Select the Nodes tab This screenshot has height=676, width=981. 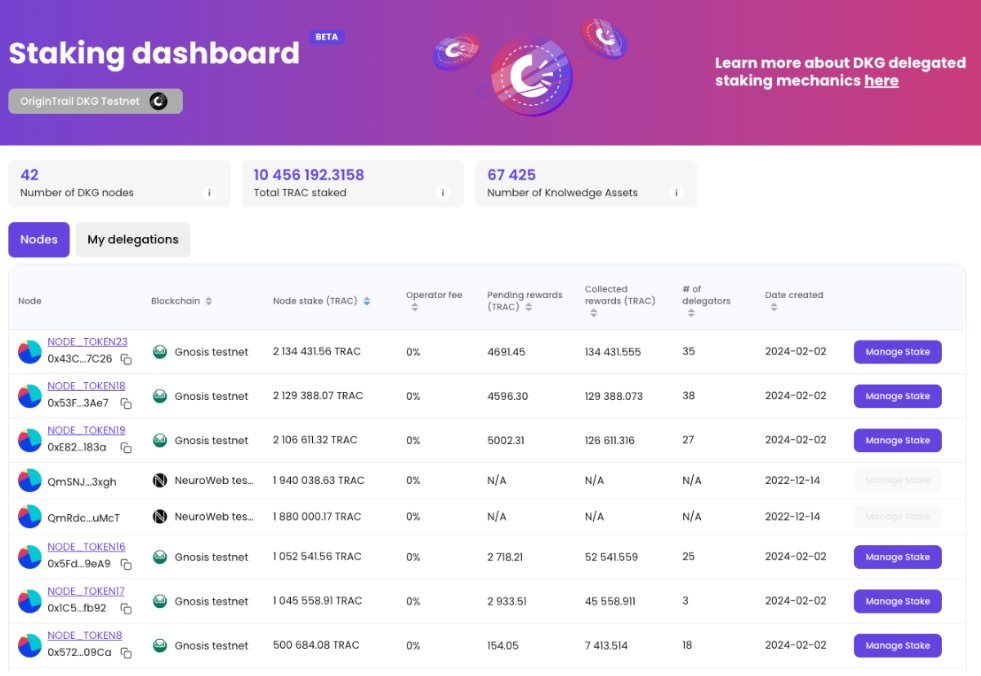39,240
